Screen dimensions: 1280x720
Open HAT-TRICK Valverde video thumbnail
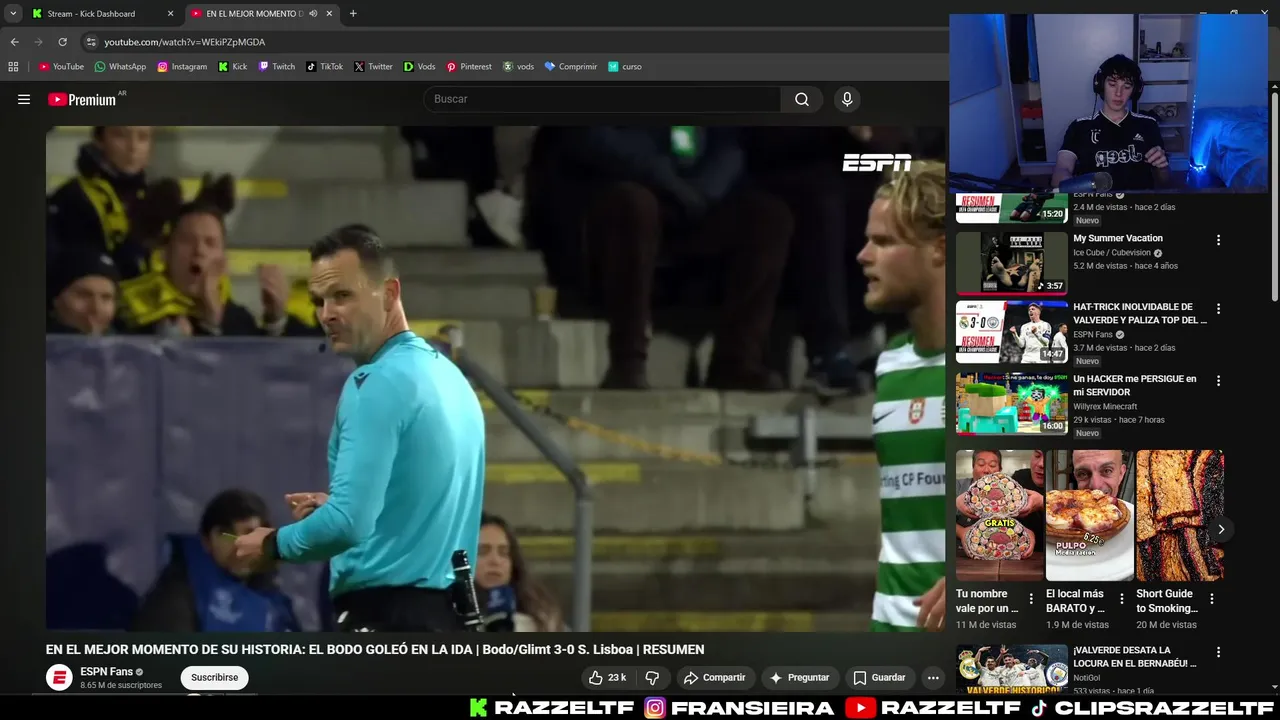coord(1012,332)
